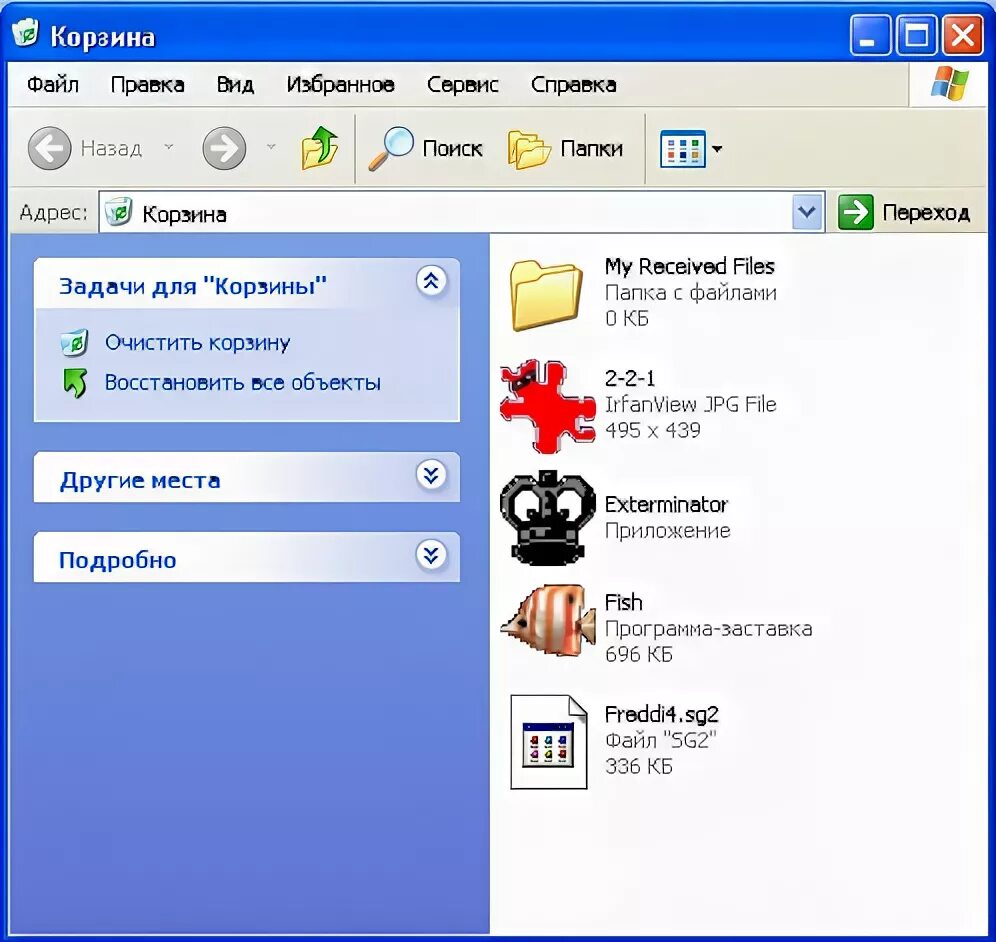996x942 pixels.
Task: Maximize the Корзина window
Action: click(916, 35)
